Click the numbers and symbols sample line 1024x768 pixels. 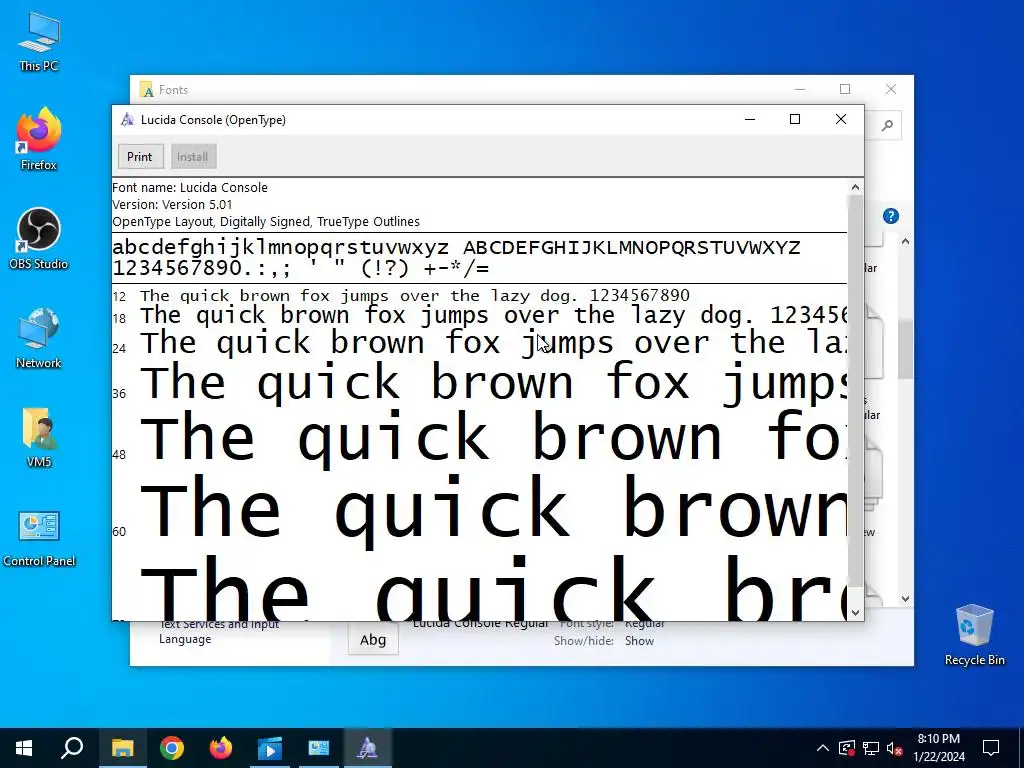(x=300, y=268)
